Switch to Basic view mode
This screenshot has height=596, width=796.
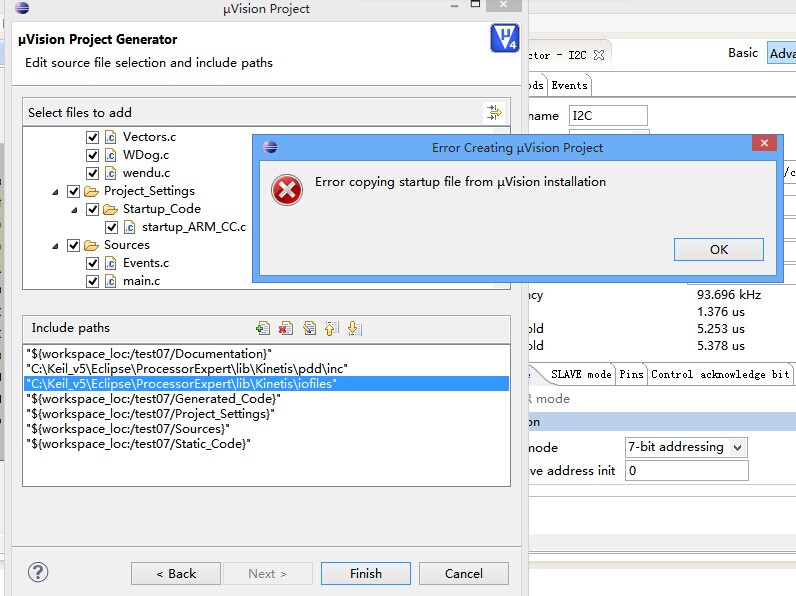743,53
